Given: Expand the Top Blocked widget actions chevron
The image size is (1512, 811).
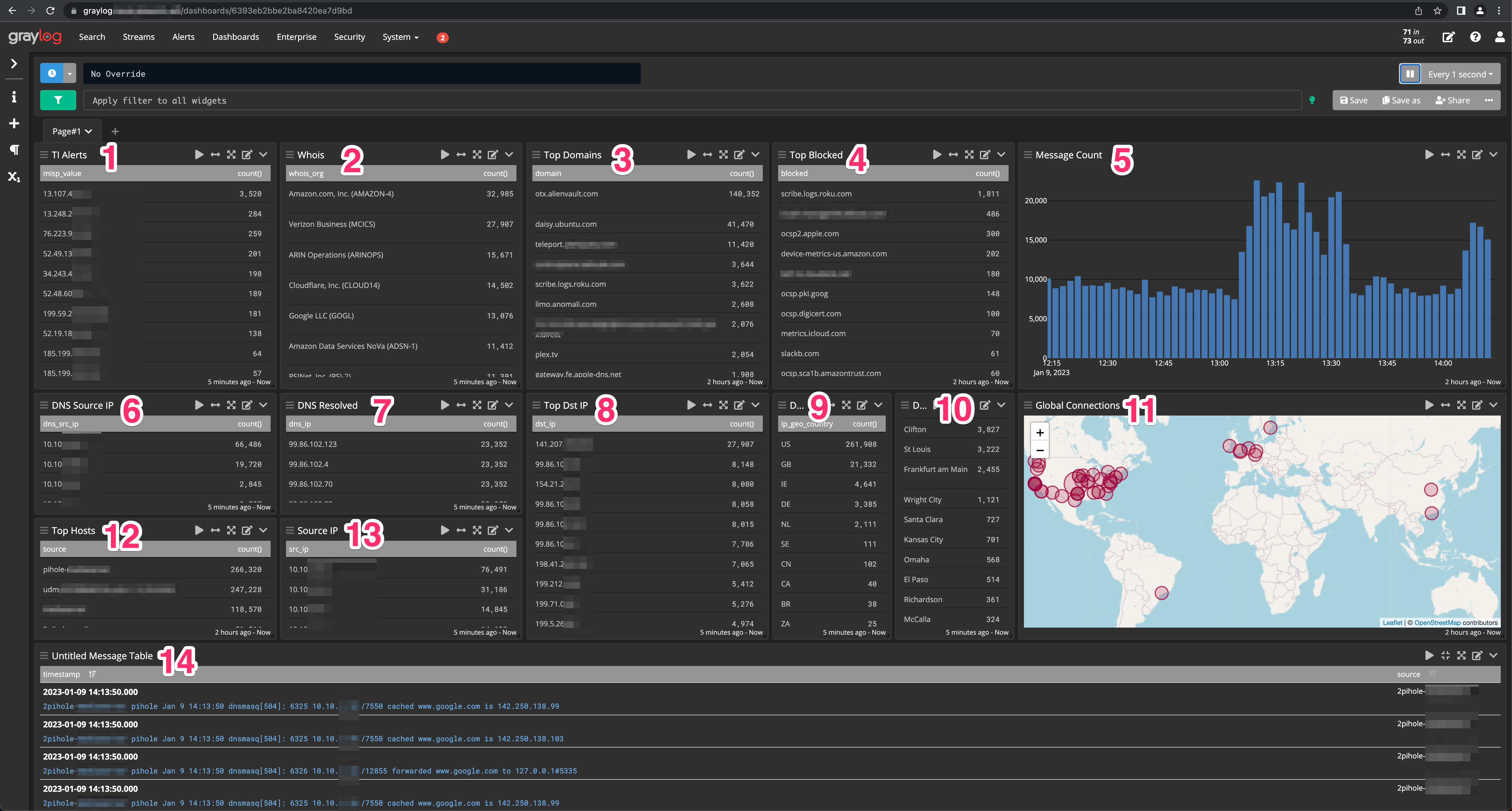Looking at the screenshot, I should pyautogui.click(x=1001, y=154).
